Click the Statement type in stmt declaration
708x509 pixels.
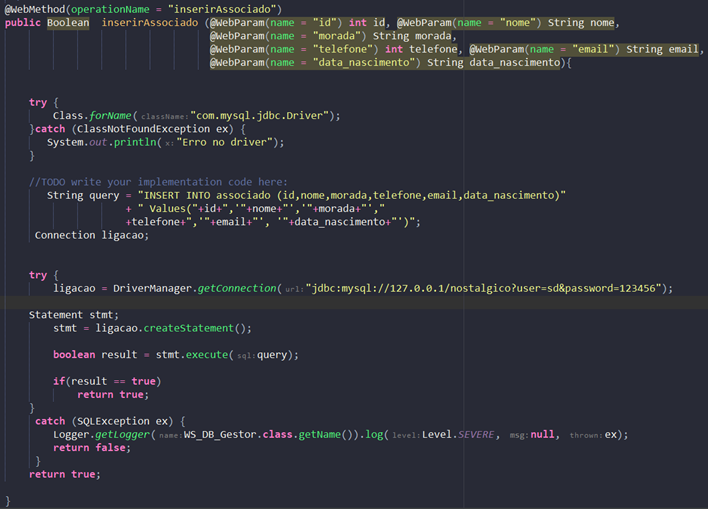[56, 315]
